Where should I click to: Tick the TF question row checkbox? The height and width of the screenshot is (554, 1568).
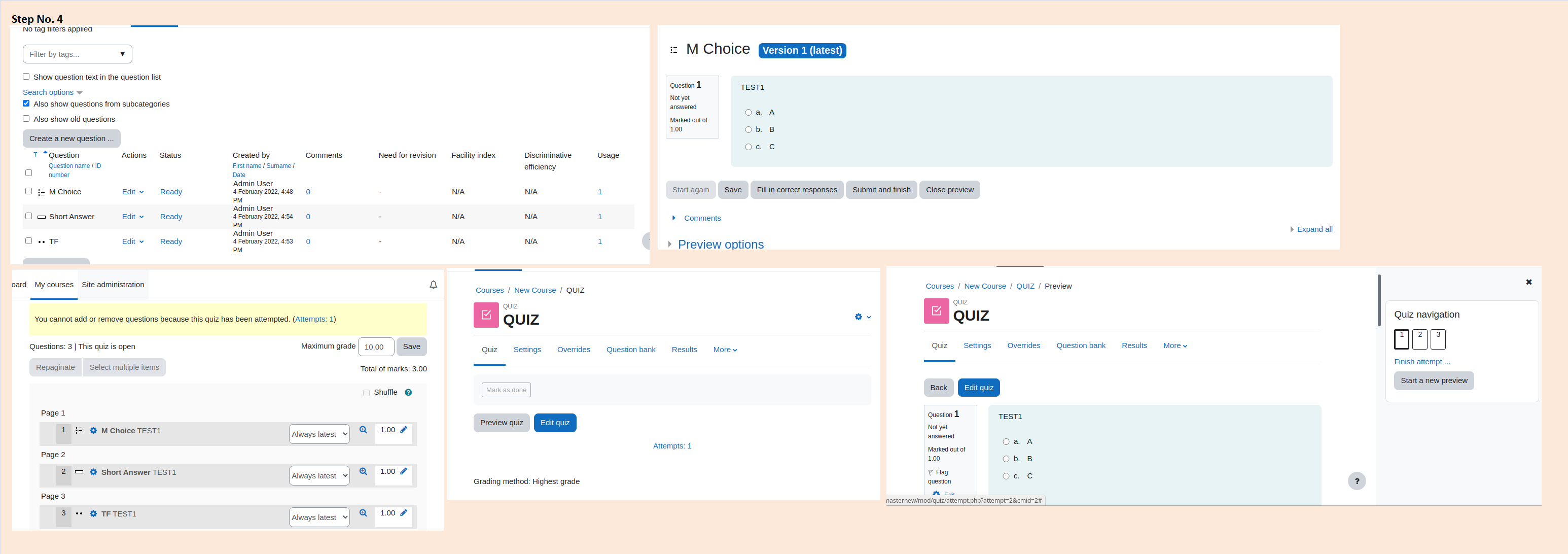(x=28, y=241)
